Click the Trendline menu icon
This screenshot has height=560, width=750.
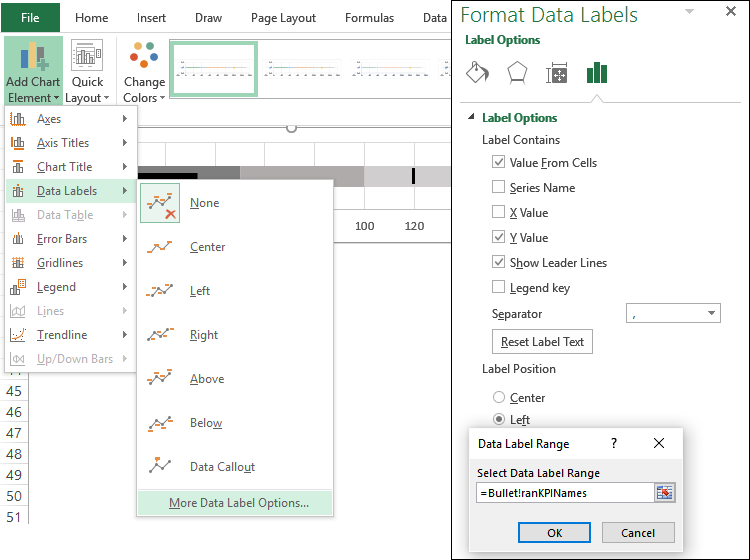[18, 335]
